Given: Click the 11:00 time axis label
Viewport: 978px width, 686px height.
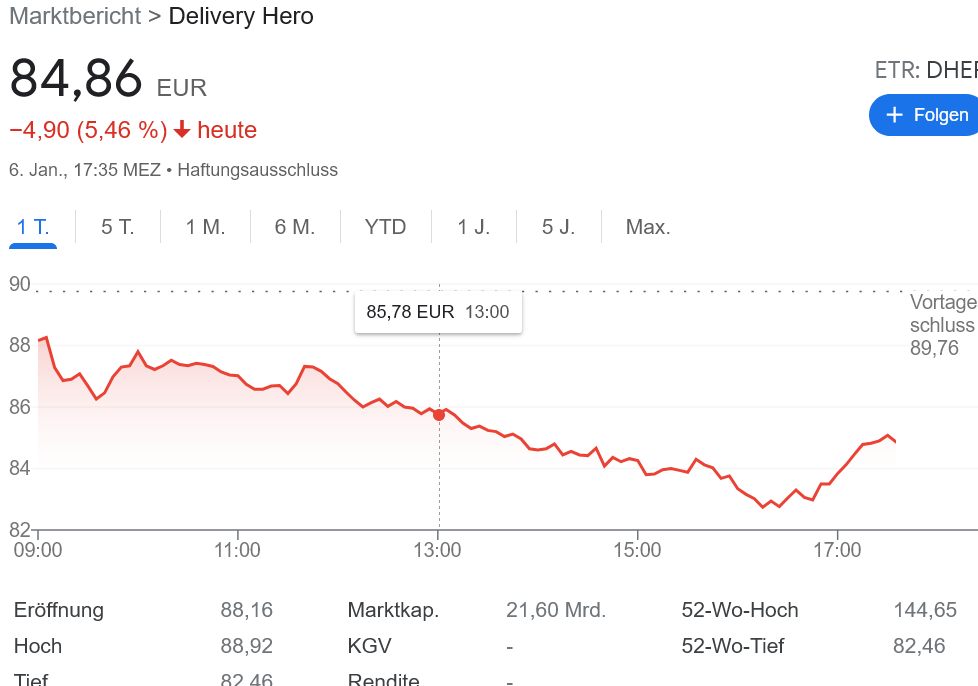Looking at the screenshot, I should (x=238, y=550).
